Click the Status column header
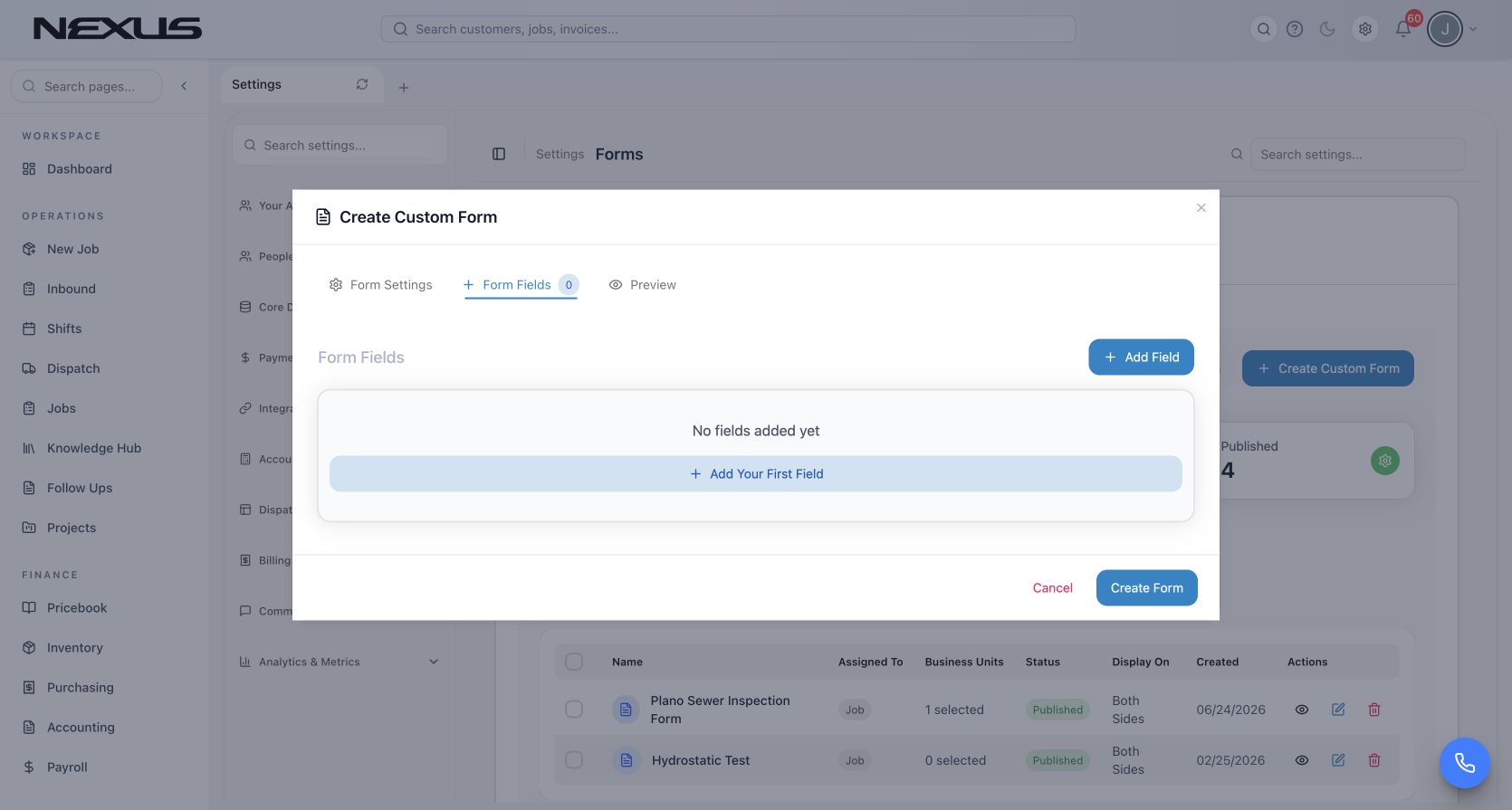This screenshot has width=1512, height=810. tap(1043, 662)
